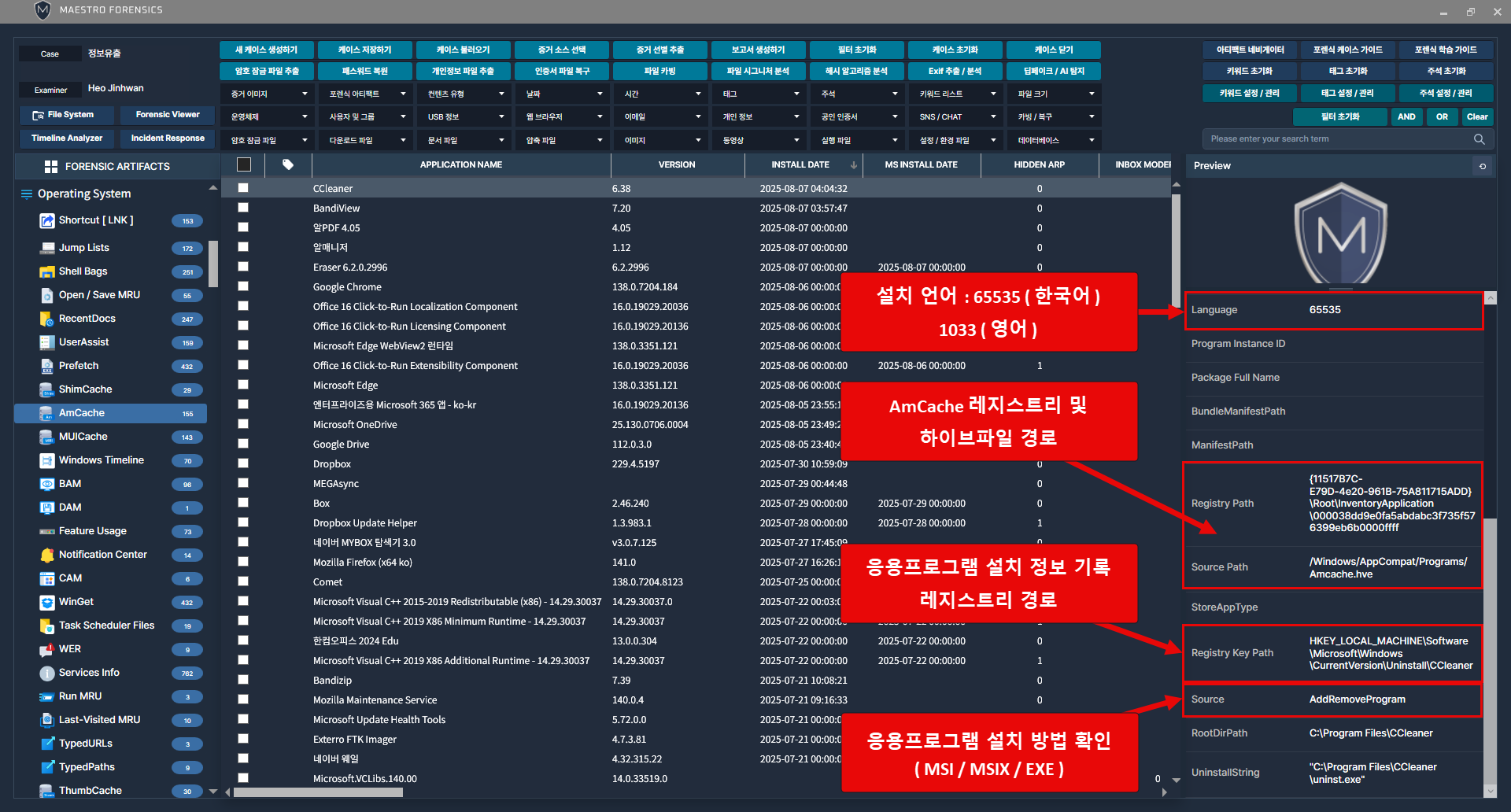
Task: Click the 케이스 저장하기 button
Action: 365,50
